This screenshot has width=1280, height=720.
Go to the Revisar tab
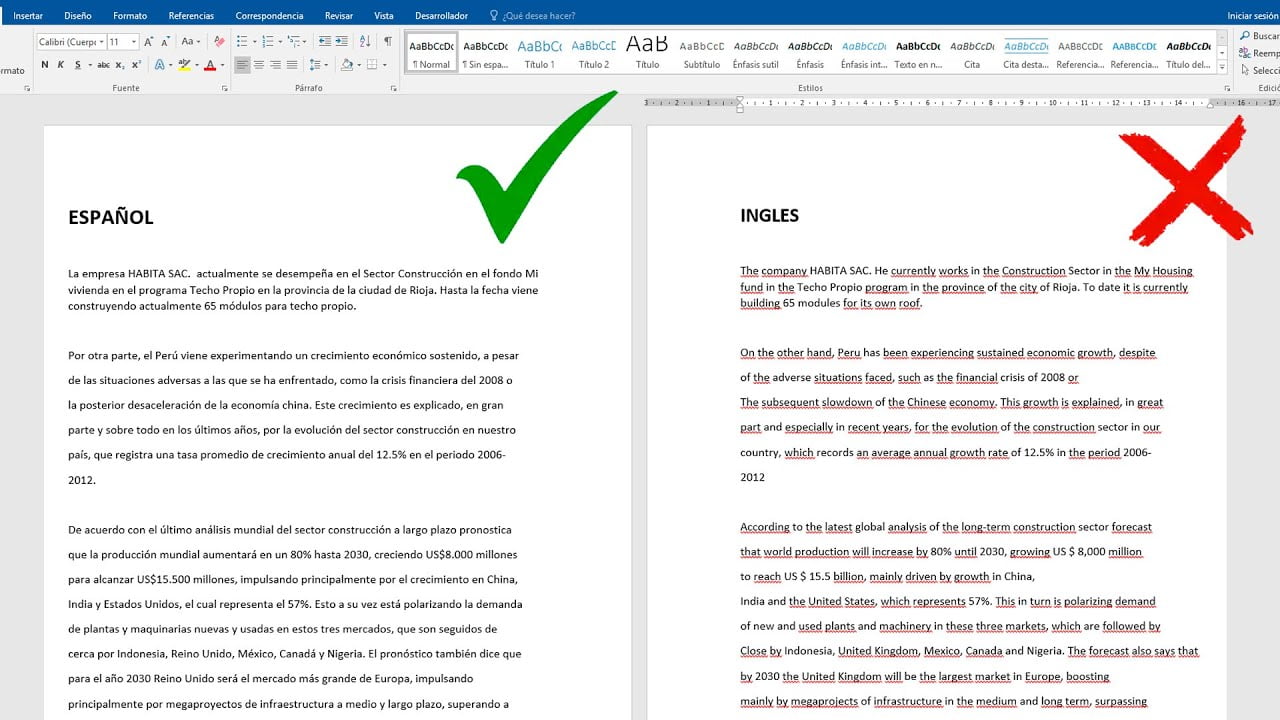pos(339,16)
